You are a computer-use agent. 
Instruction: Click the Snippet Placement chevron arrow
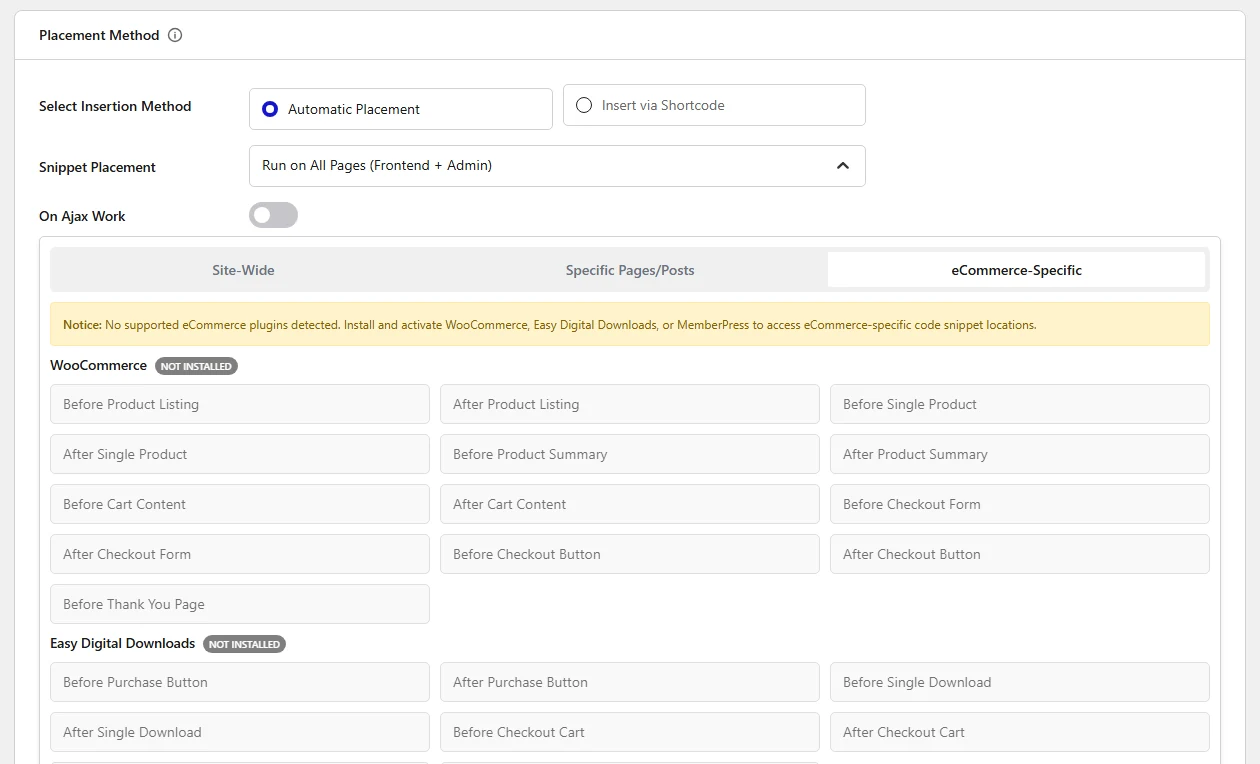(x=843, y=166)
